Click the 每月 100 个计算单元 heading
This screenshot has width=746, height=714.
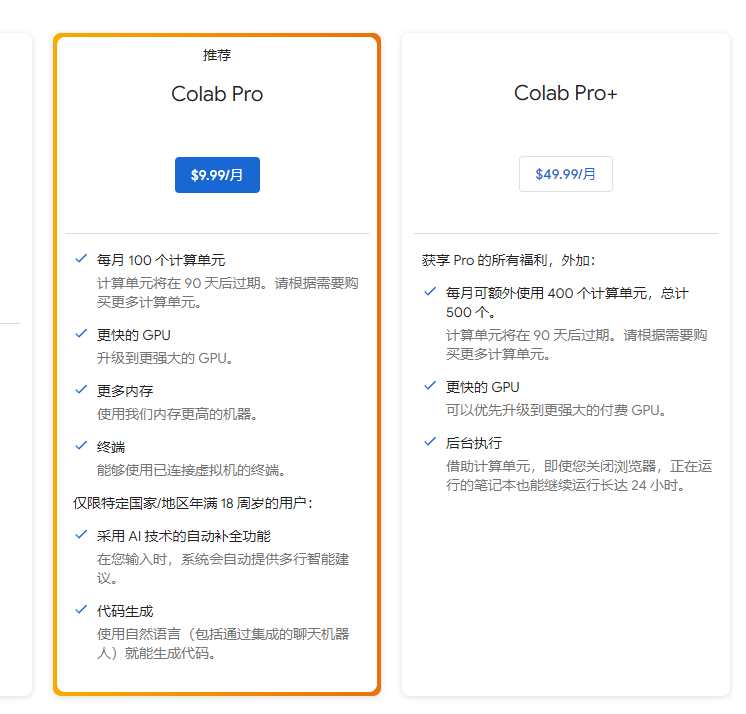pyautogui.click(x=161, y=260)
